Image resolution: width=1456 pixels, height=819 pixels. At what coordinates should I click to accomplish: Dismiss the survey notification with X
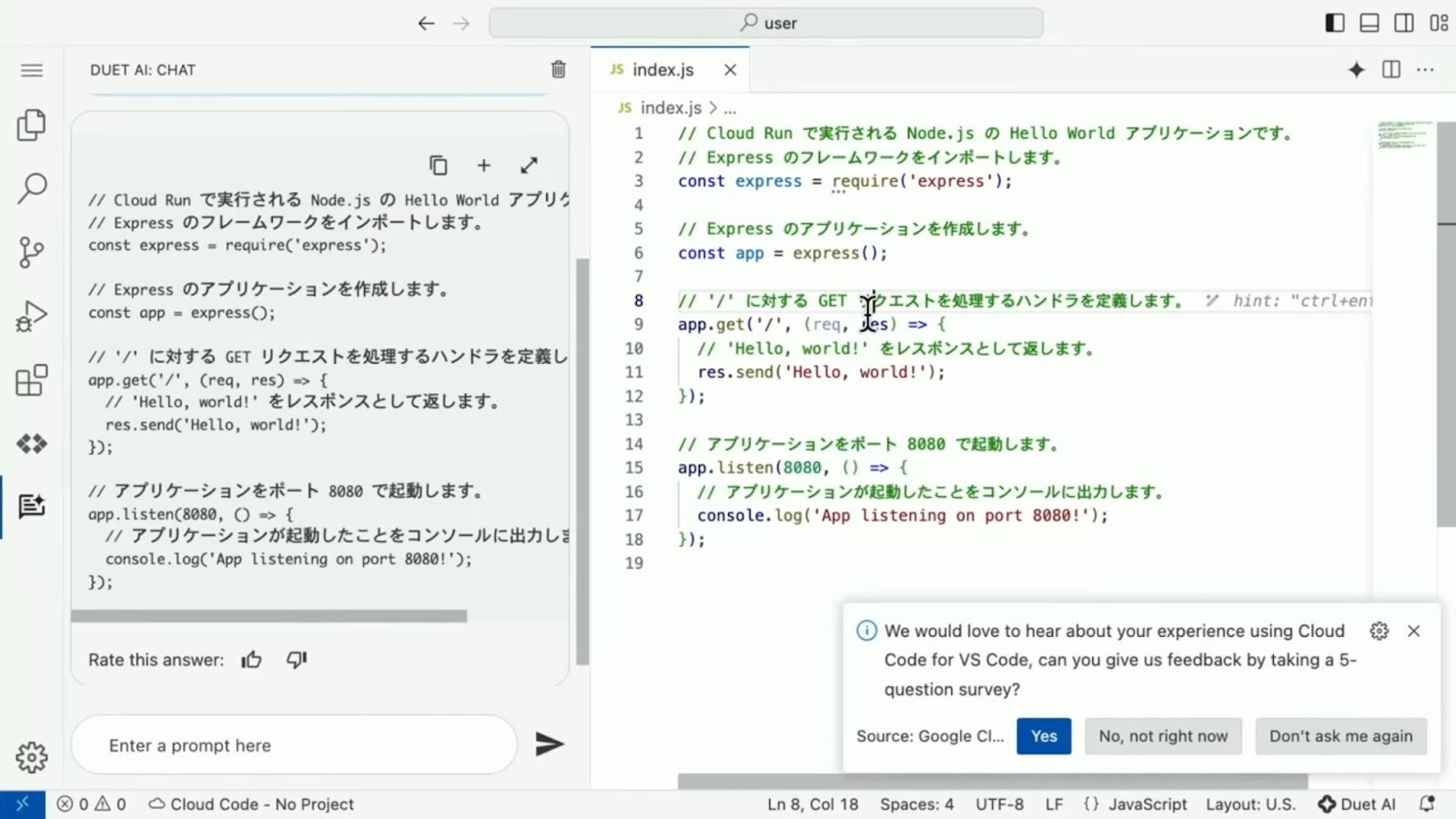[x=1414, y=631]
